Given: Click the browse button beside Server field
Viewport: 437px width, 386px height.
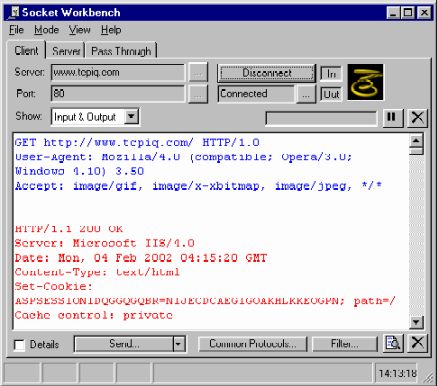Looking at the screenshot, I should (x=198, y=73).
